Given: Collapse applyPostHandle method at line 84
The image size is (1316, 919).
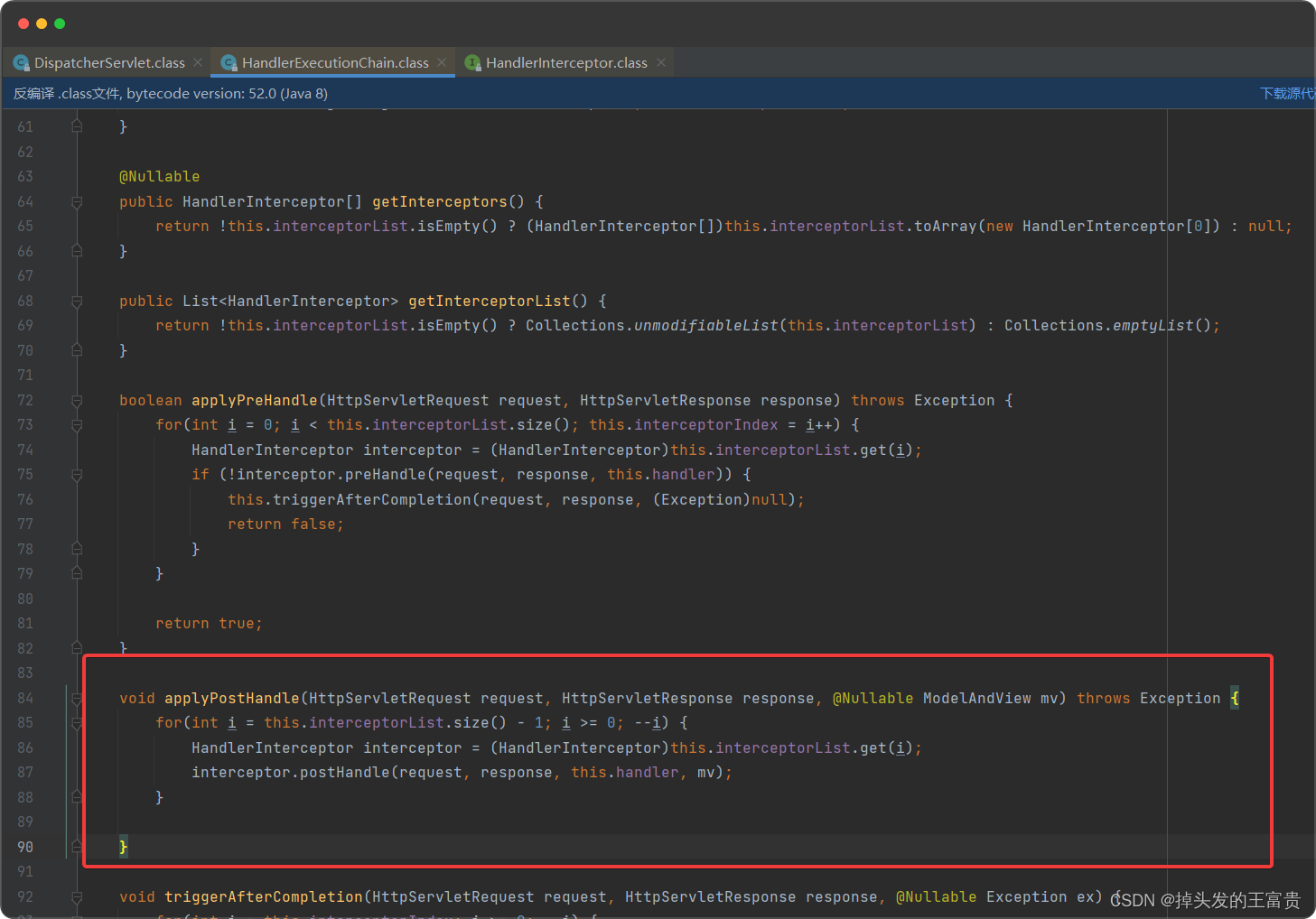Looking at the screenshot, I should click(77, 699).
